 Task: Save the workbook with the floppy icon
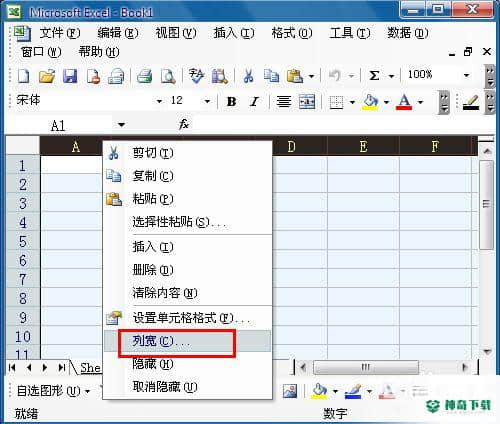pos(70,76)
